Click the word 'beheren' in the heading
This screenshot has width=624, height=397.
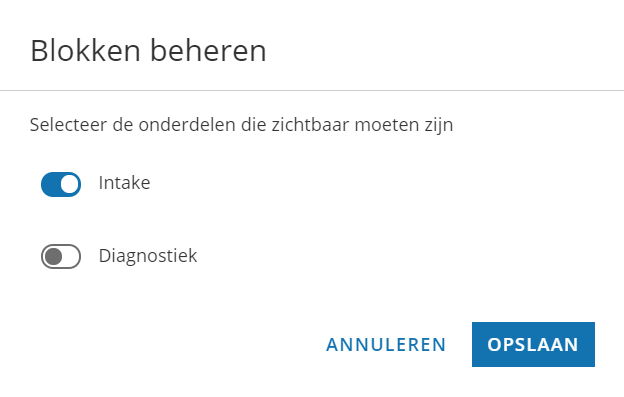[208, 51]
